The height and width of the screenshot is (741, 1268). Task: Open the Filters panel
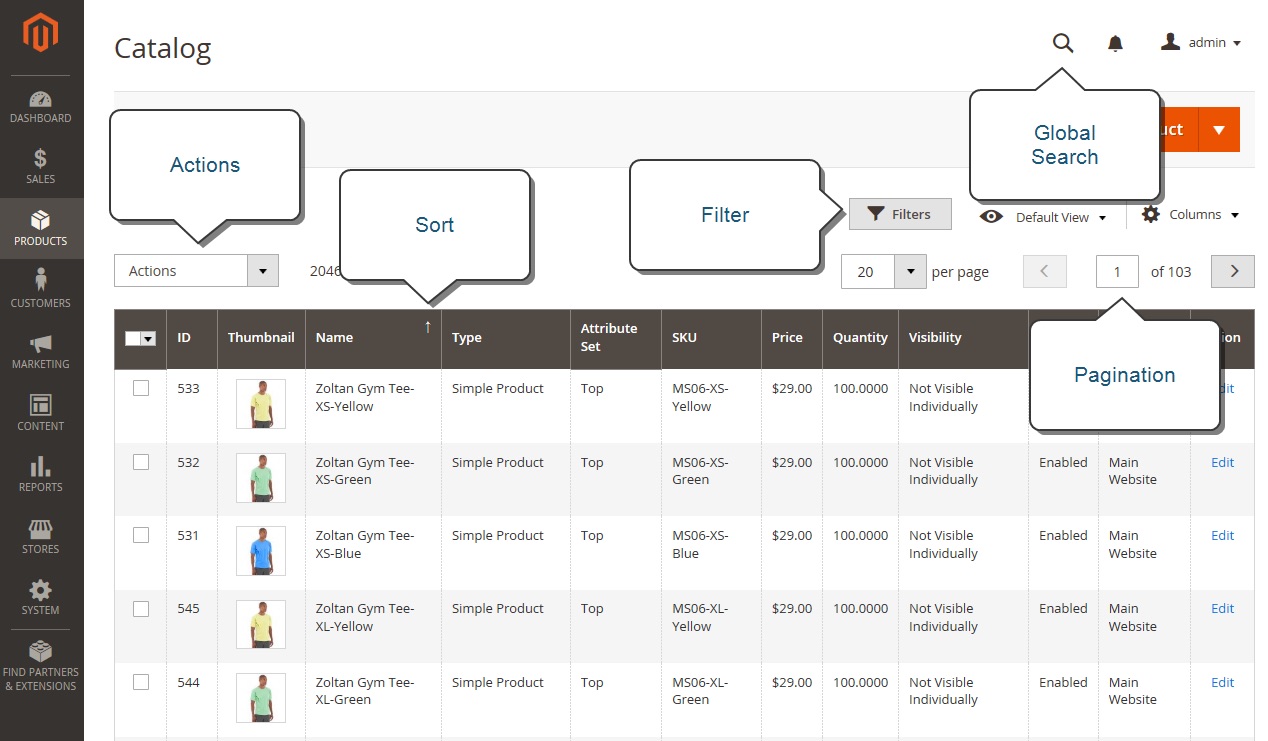click(x=899, y=214)
